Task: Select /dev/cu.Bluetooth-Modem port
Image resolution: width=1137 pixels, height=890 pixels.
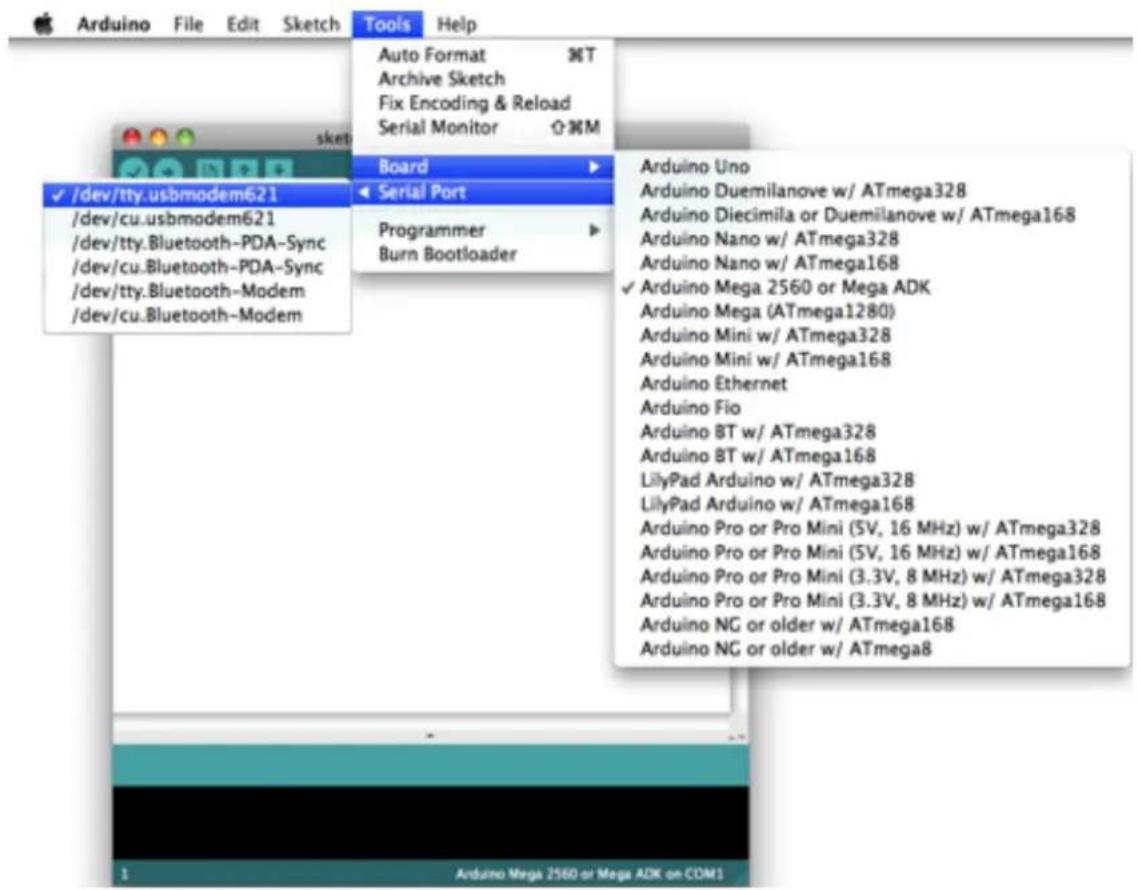Action: click(x=197, y=315)
